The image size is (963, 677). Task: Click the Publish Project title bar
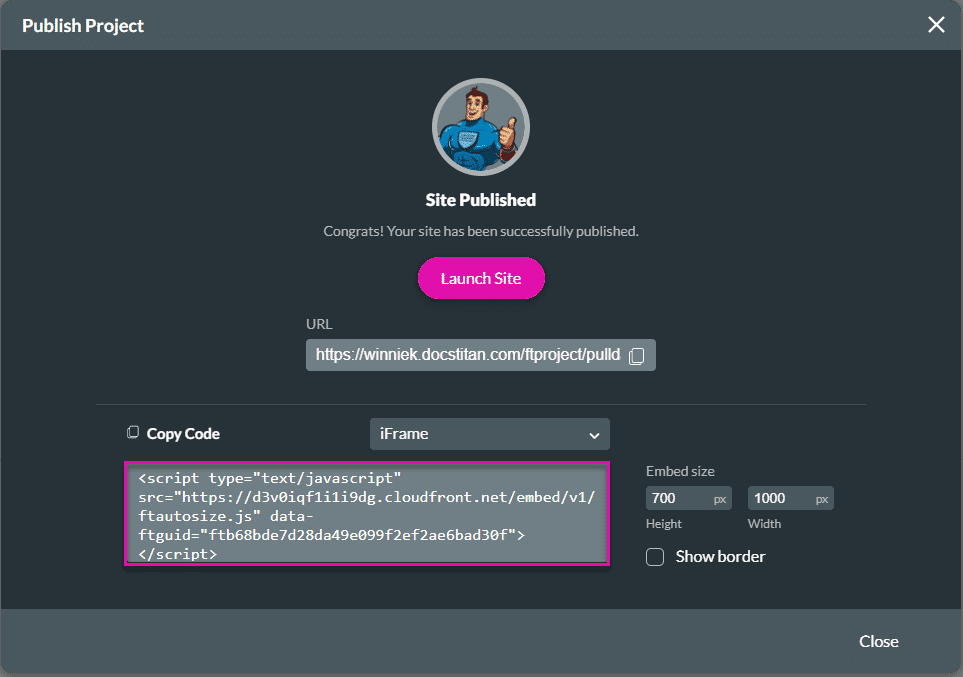[x=83, y=25]
